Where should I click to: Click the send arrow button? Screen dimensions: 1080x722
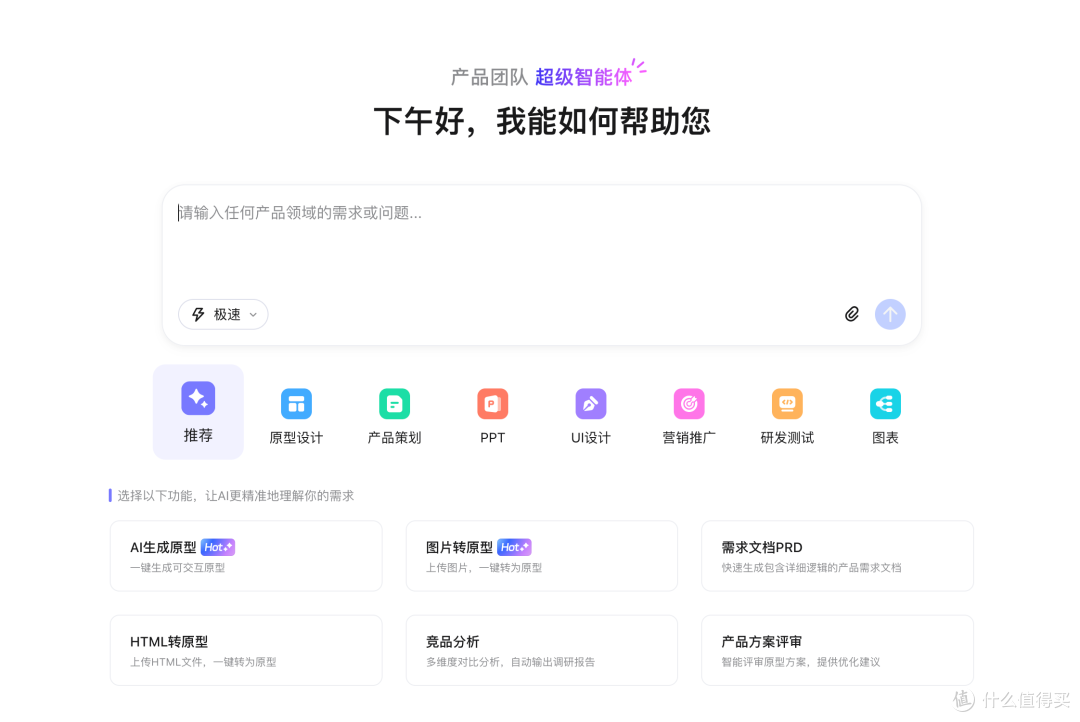(890, 314)
